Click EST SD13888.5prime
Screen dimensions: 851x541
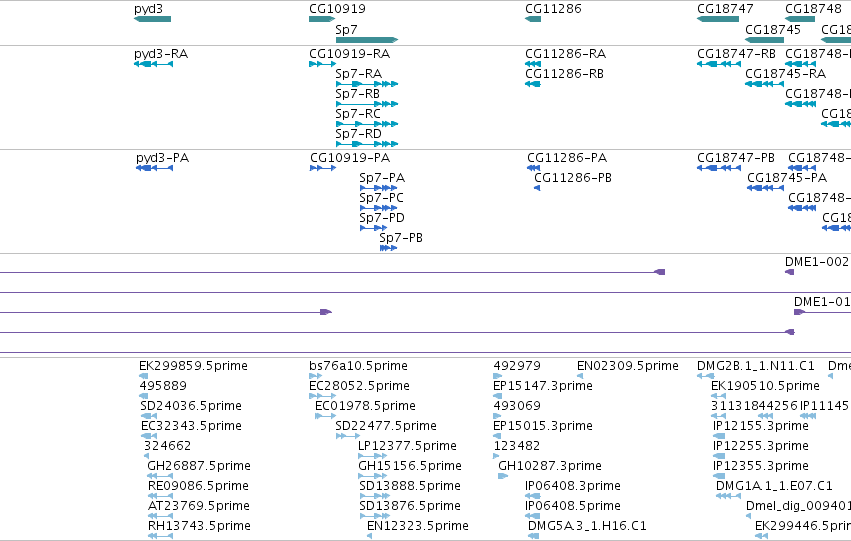[x=374, y=497]
